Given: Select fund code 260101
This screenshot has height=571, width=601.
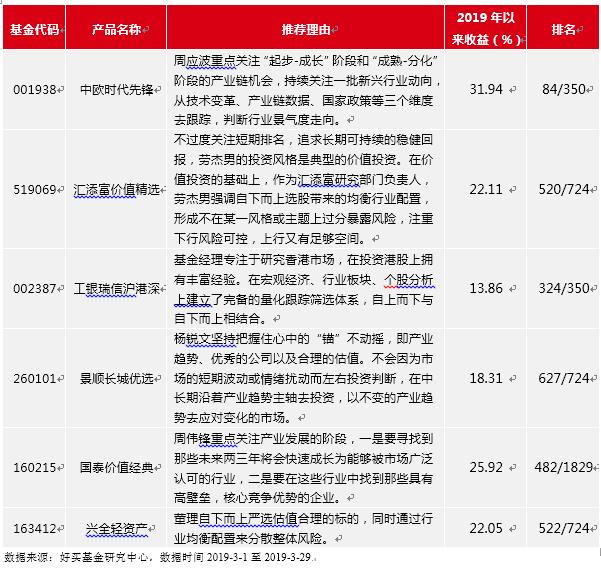Looking at the screenshot, I should click(34, 379).
